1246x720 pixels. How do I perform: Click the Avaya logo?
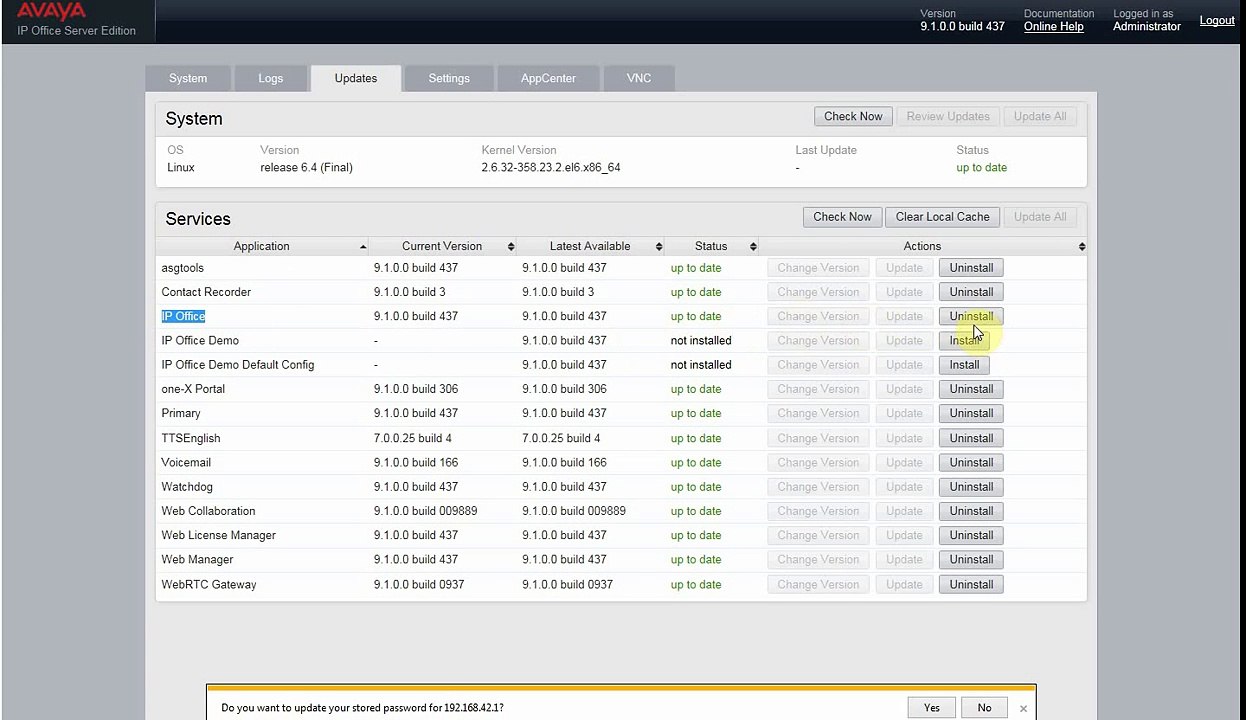(x=51, y=11)
